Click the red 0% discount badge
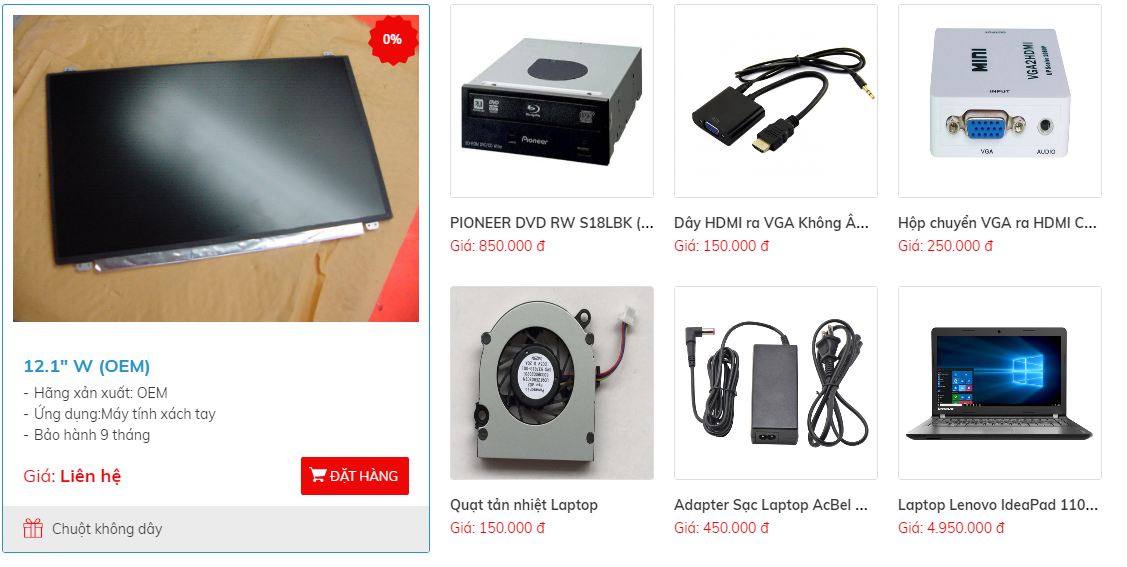This screenshot has width=1127, height=567. click(392, 40)
